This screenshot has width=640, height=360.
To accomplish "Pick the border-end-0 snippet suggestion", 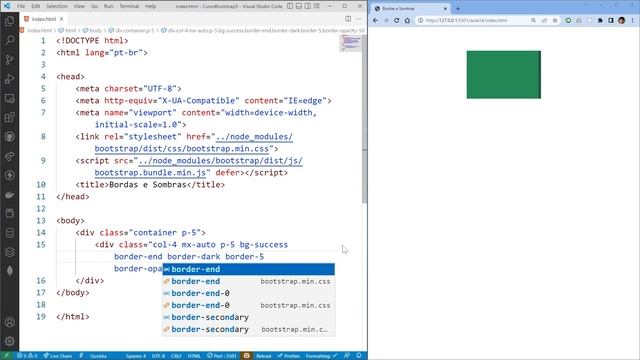I will 249,293.
